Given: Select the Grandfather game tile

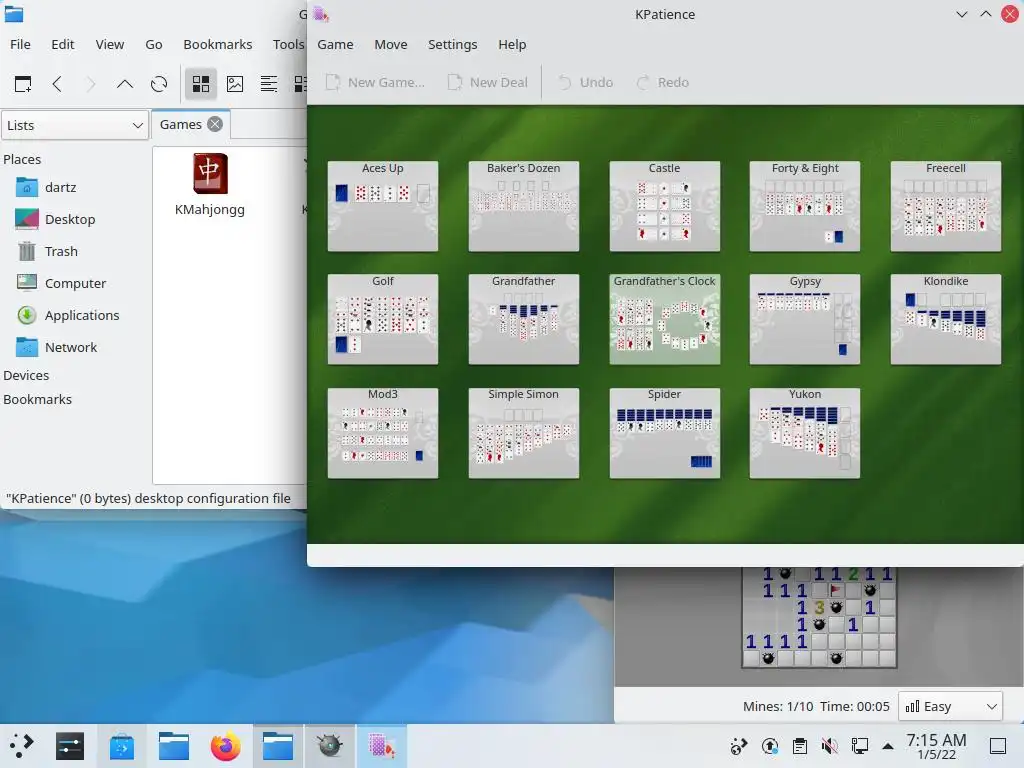Looking at the screenshot, I should pyautogui.click(x=523, y=319).
